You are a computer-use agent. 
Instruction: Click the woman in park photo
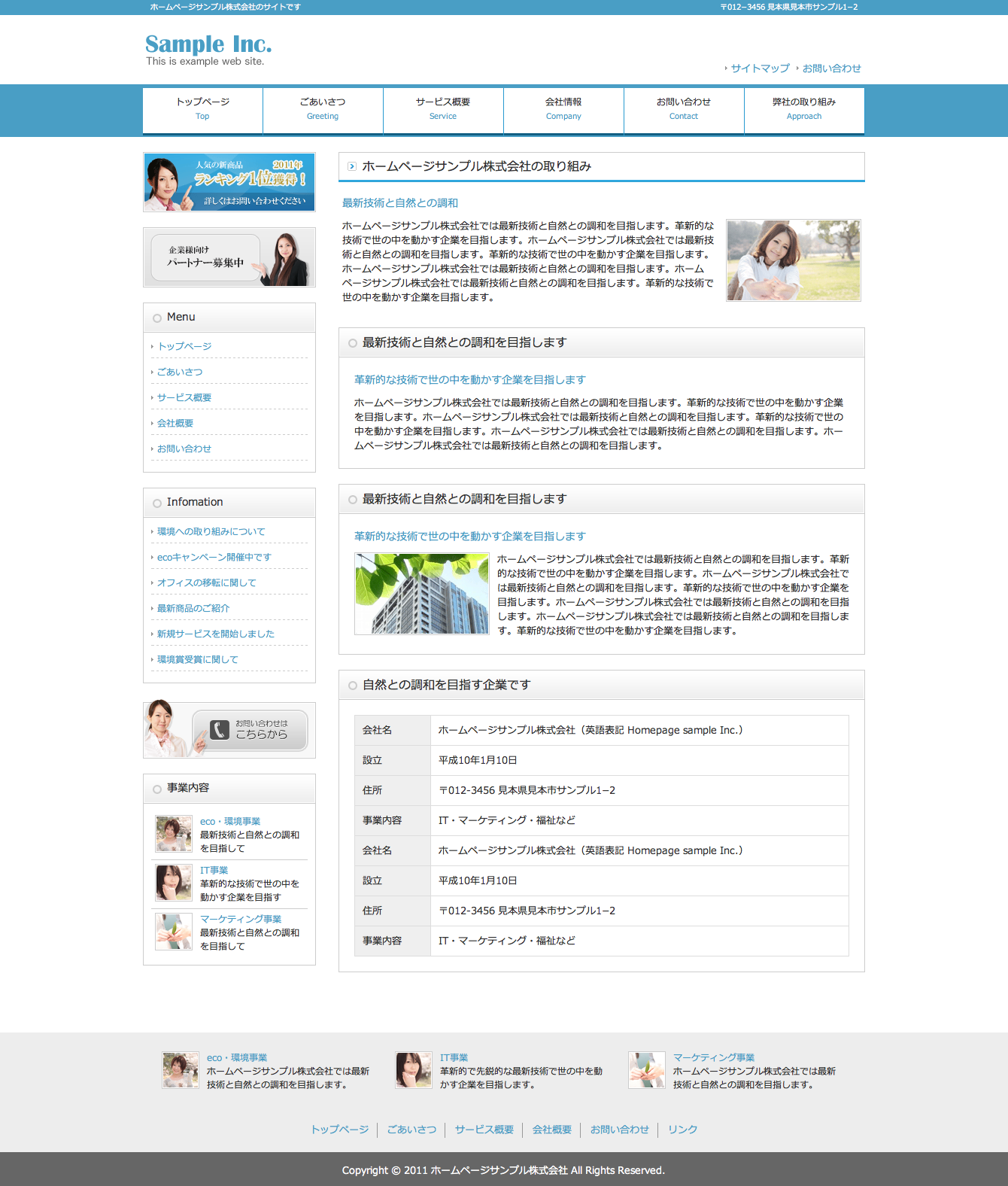[793, 260]
